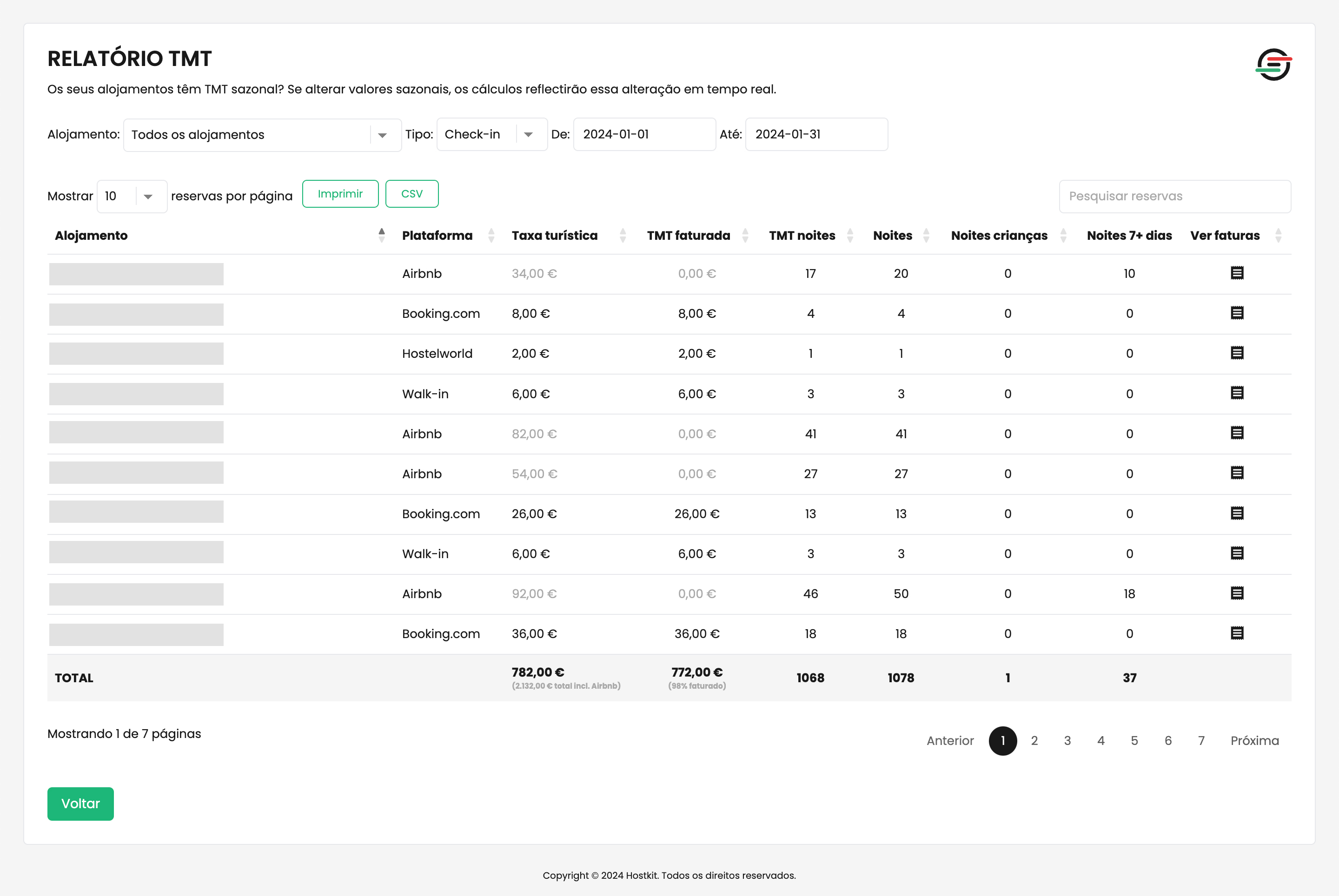Click the 2.132,00 € total incl. Airbnb note
This screenshot has height=896, width=1339.
[x=566, y=686]
